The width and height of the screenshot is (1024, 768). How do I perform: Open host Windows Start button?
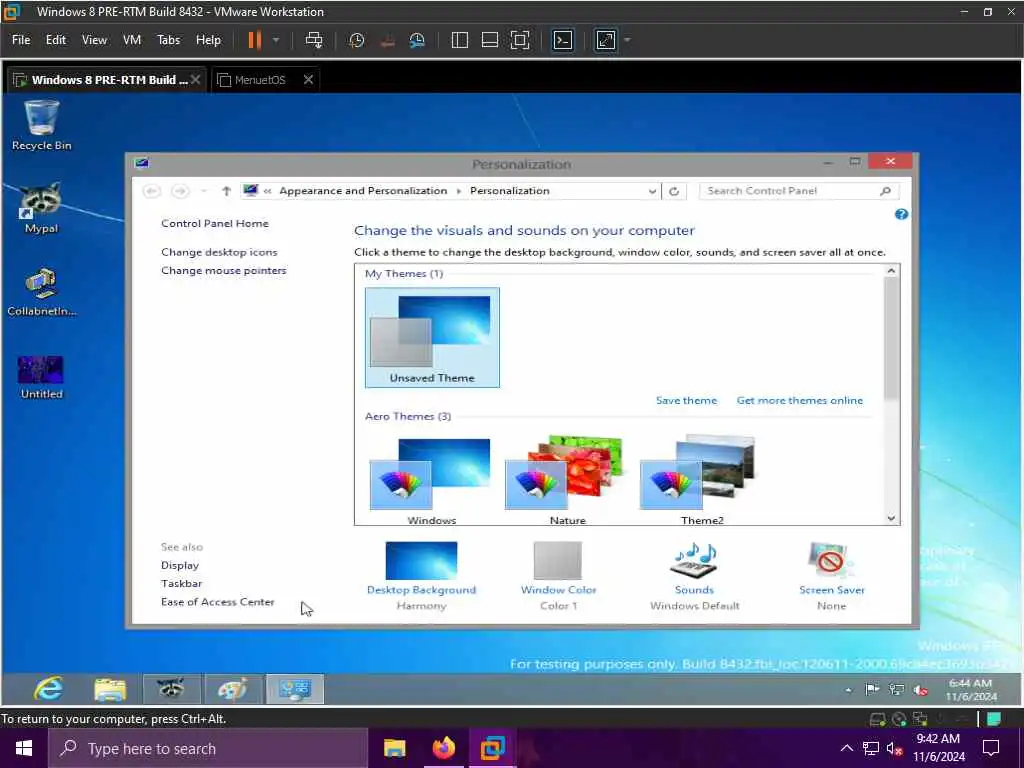[24, 748]
